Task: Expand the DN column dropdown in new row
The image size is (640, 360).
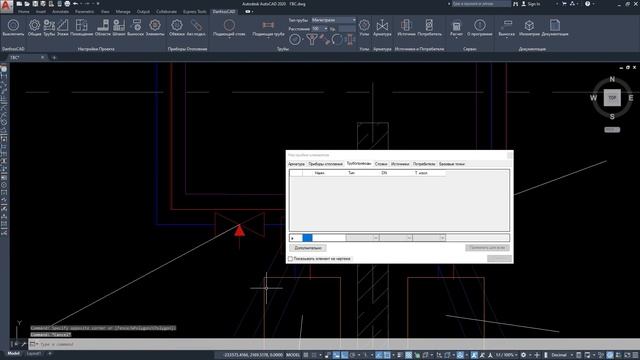Action: pos(409,238)
